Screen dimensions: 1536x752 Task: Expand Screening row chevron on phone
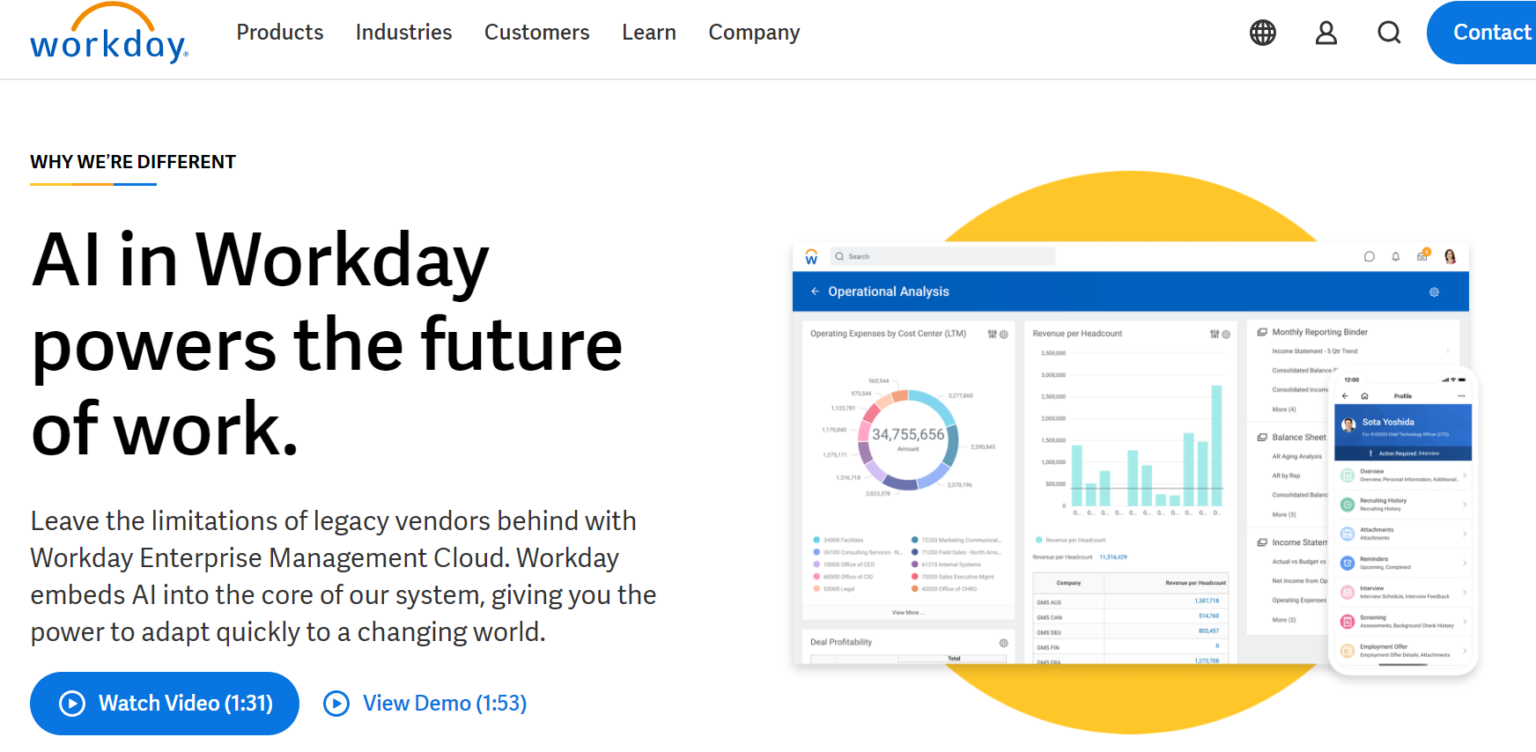1465,621
